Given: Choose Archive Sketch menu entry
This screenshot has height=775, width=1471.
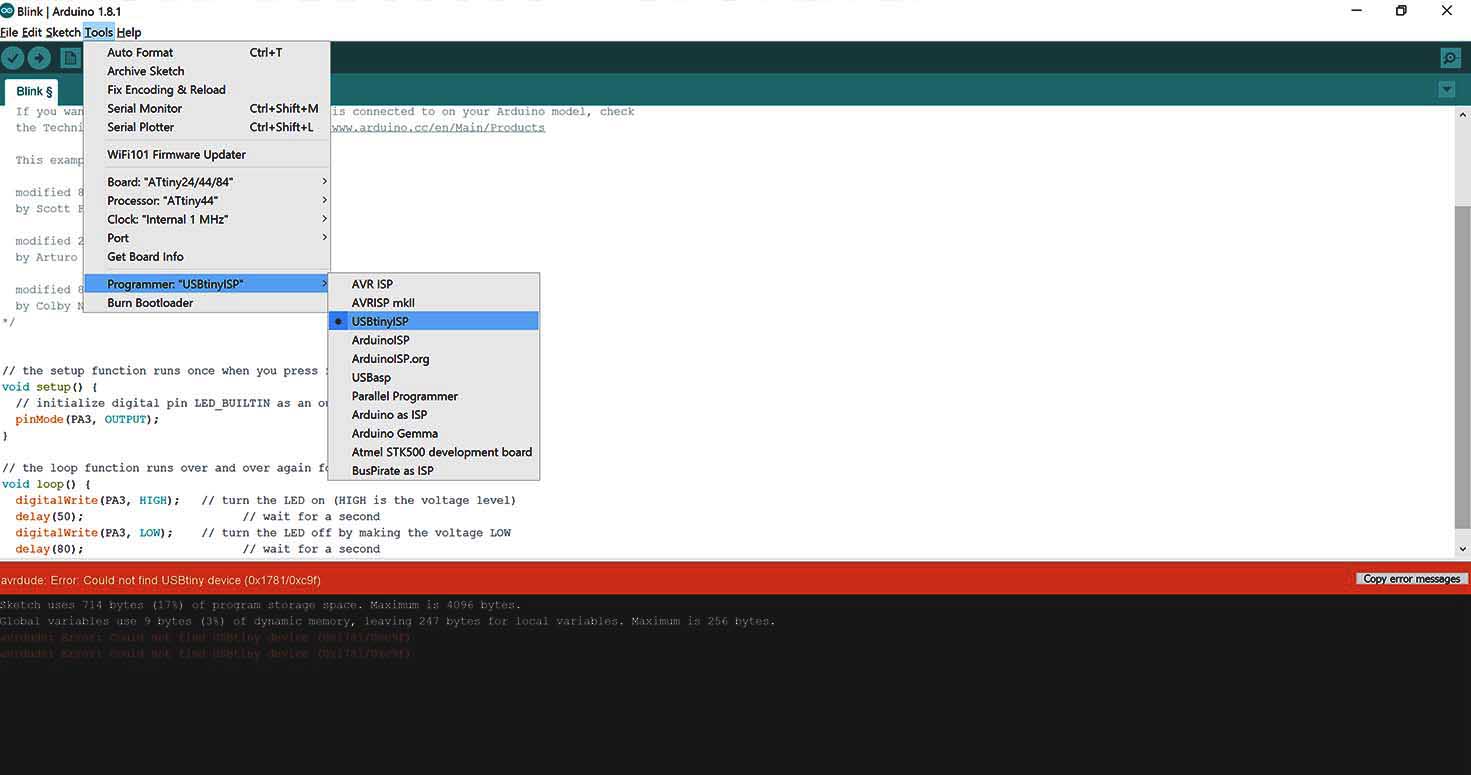Looking at the screenshot, I should click(x=206, y=71).
